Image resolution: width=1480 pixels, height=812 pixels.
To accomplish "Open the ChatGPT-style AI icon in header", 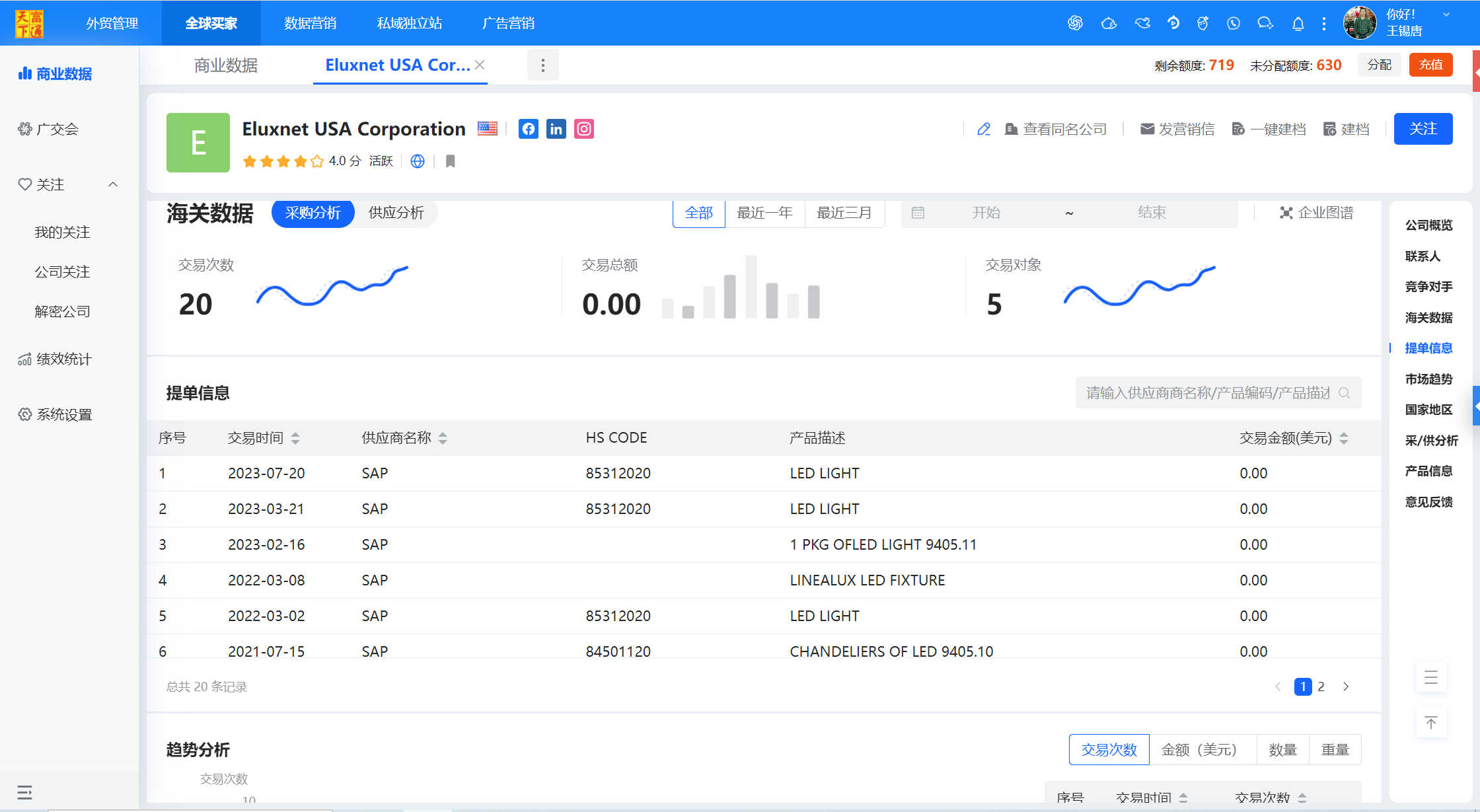I will pos(1075,23).
